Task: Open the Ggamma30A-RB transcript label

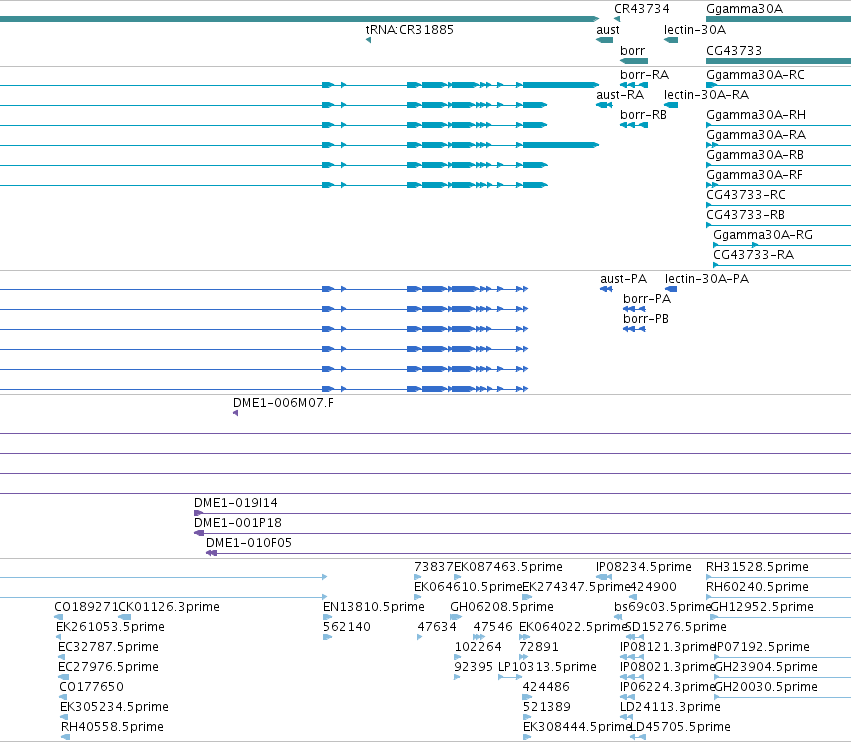Action: tap(754, 155)
